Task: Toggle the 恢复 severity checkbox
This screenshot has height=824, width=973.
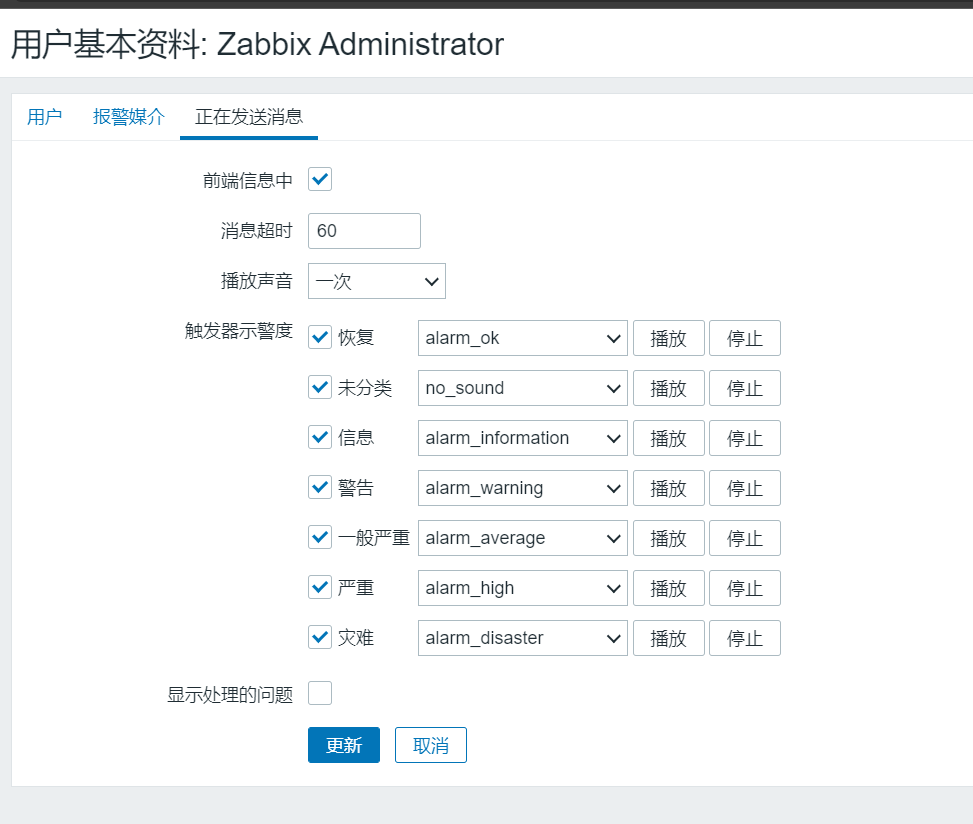Action: point(320,338)
